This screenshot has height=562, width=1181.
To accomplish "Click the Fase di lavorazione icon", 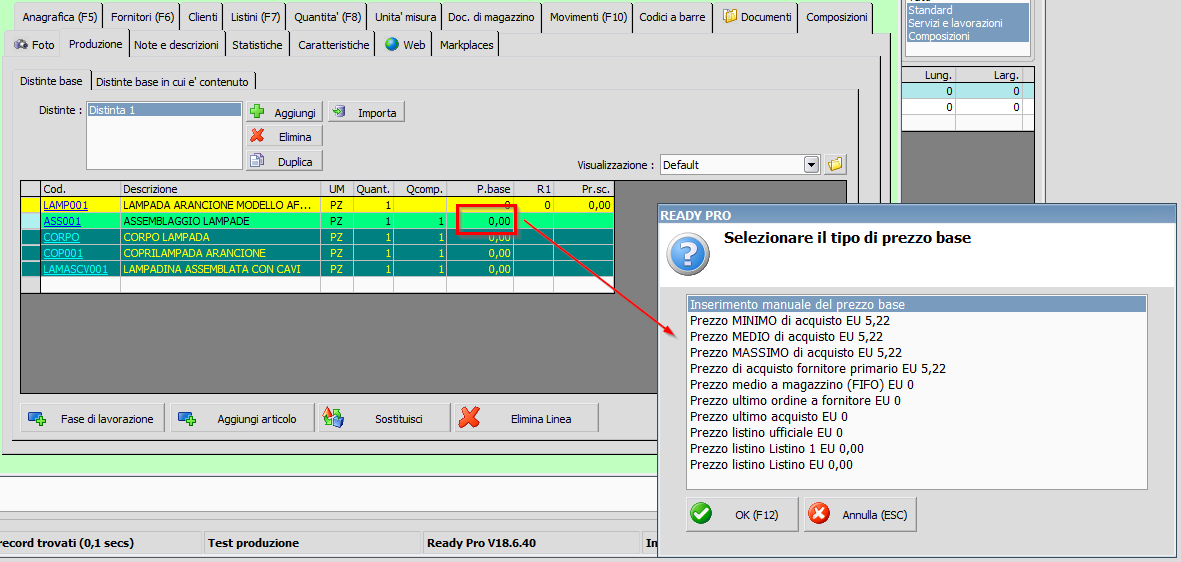I will coord(36,418).
